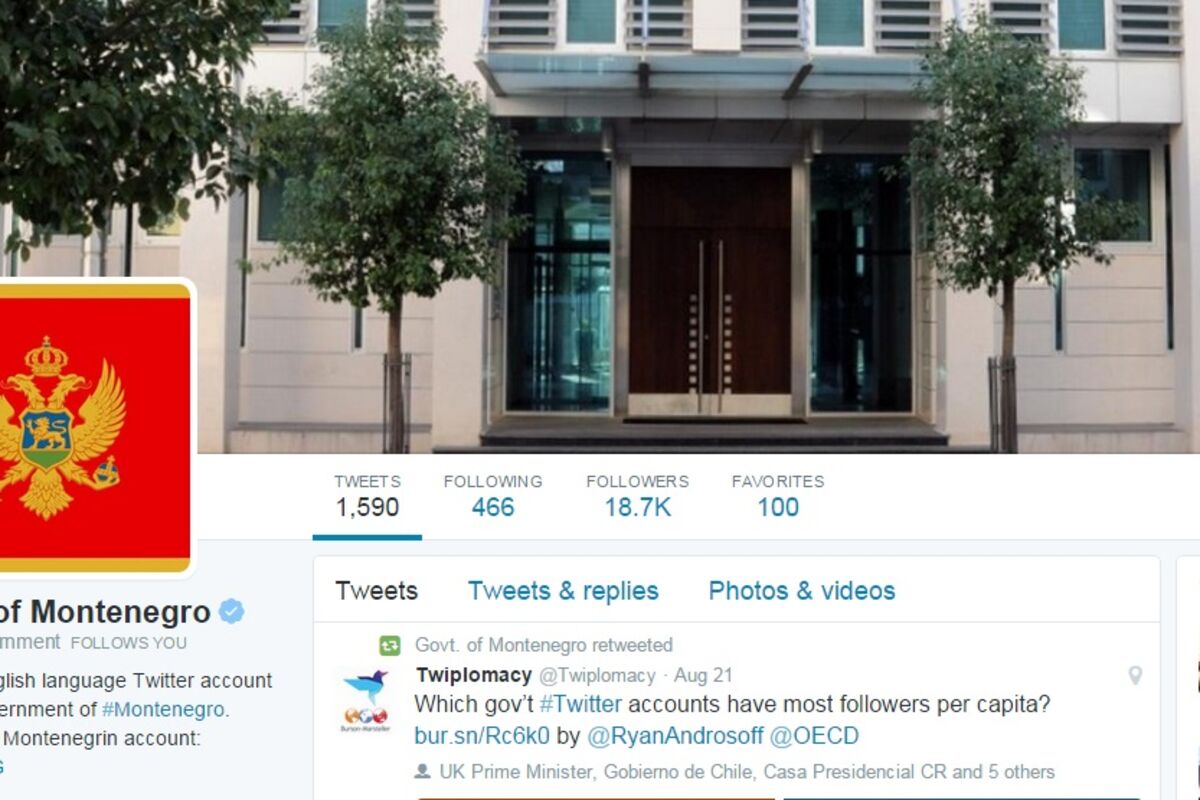Open the bur.sn/Rc6k0 link

[482, 737]
